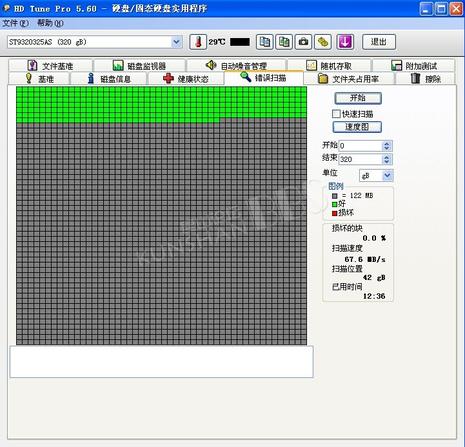Click inside the 结束 input field
465x447 pixels.
click(x=360, y=159)
